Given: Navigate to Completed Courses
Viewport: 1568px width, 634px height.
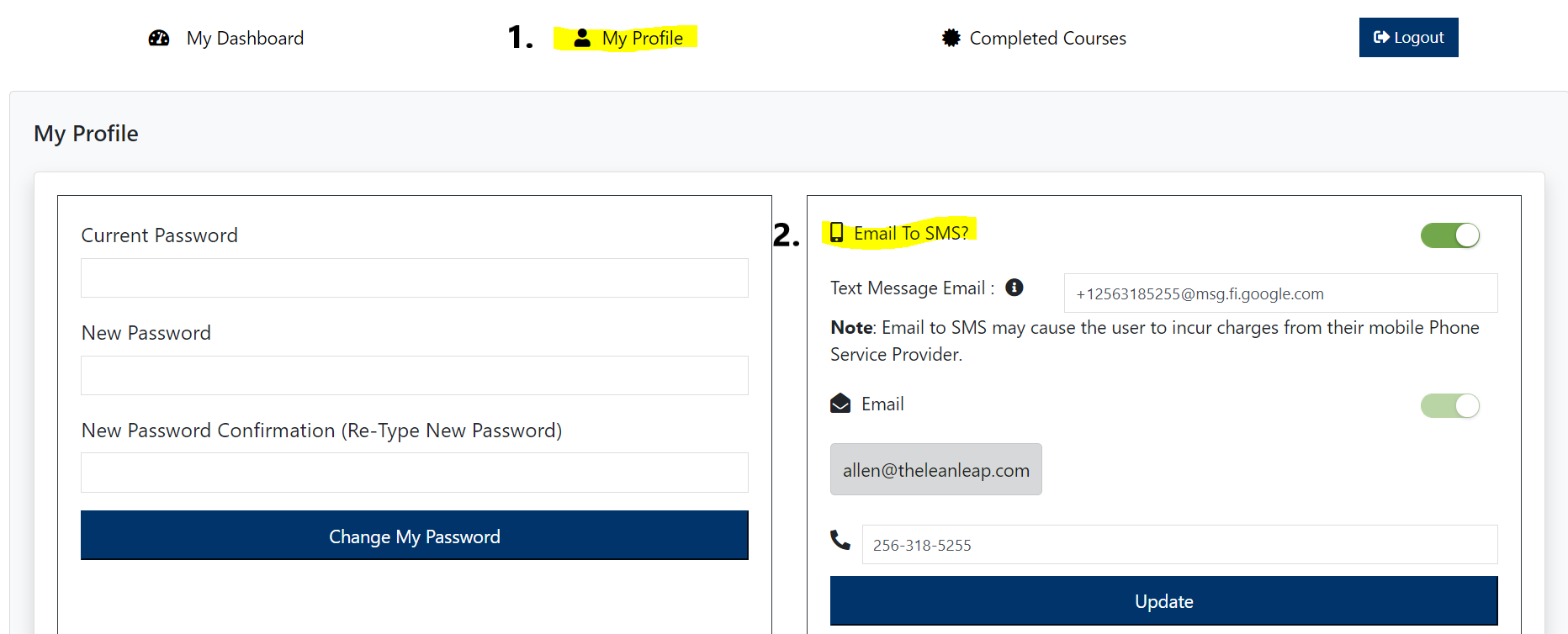Looking at the screenshot, I should click(1047, 38).
